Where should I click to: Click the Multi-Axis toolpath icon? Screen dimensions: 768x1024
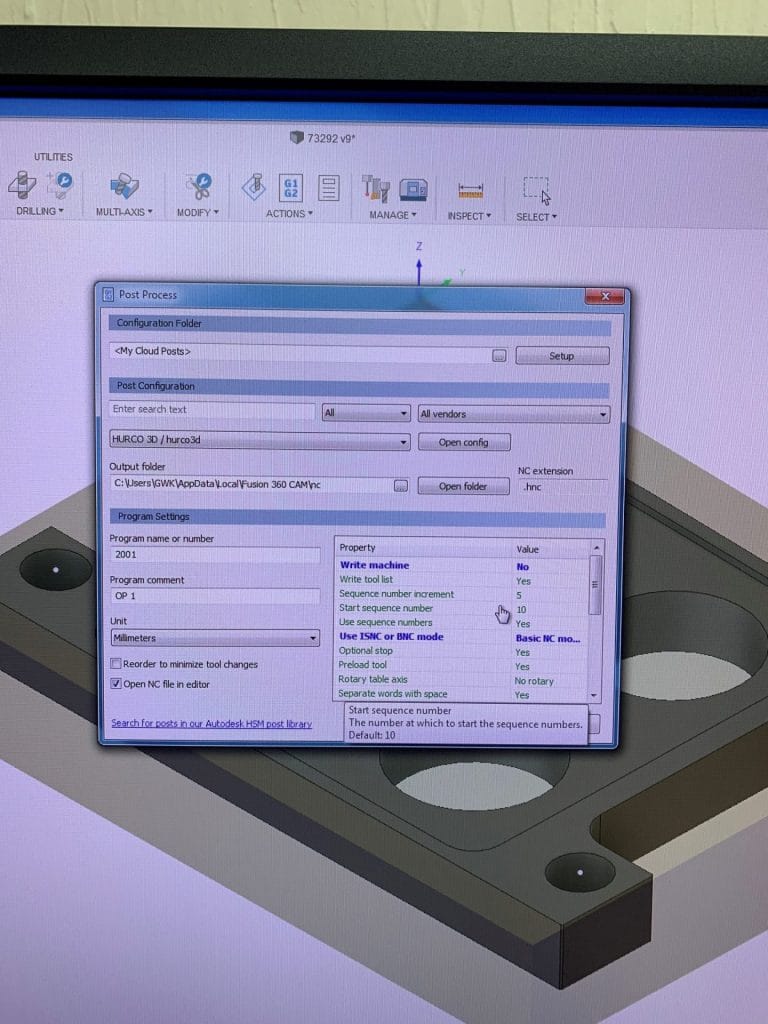123,187
